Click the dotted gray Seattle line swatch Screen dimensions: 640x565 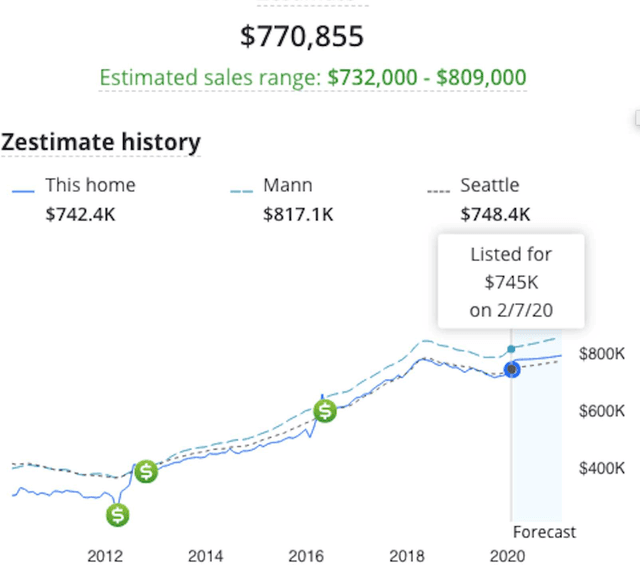[x=438, y=188]
